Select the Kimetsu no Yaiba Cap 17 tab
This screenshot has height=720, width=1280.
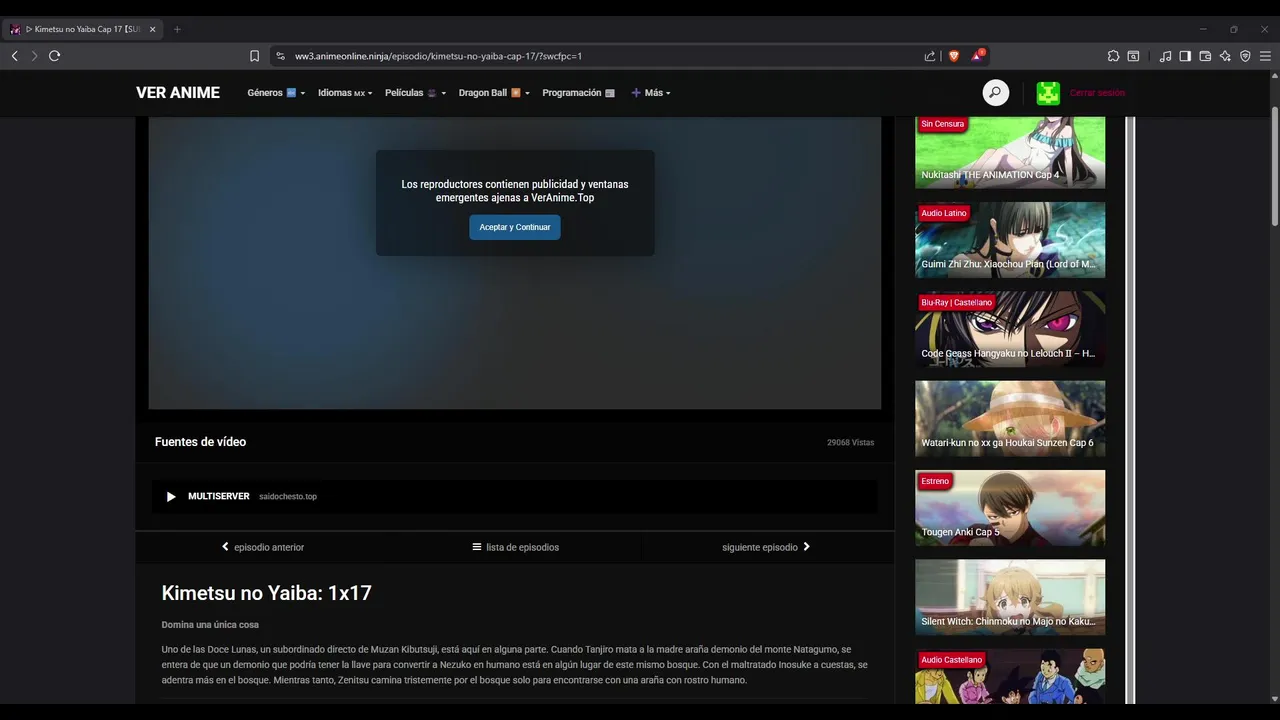click(x=84, y=29)
